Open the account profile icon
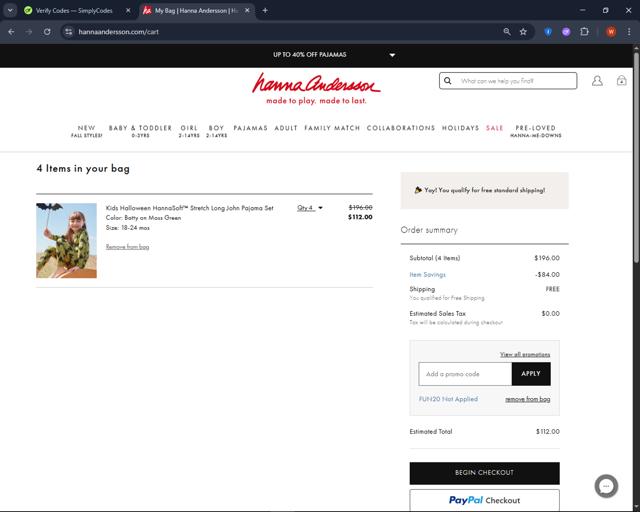The image size is (640, 512). (x=597, y=81)
